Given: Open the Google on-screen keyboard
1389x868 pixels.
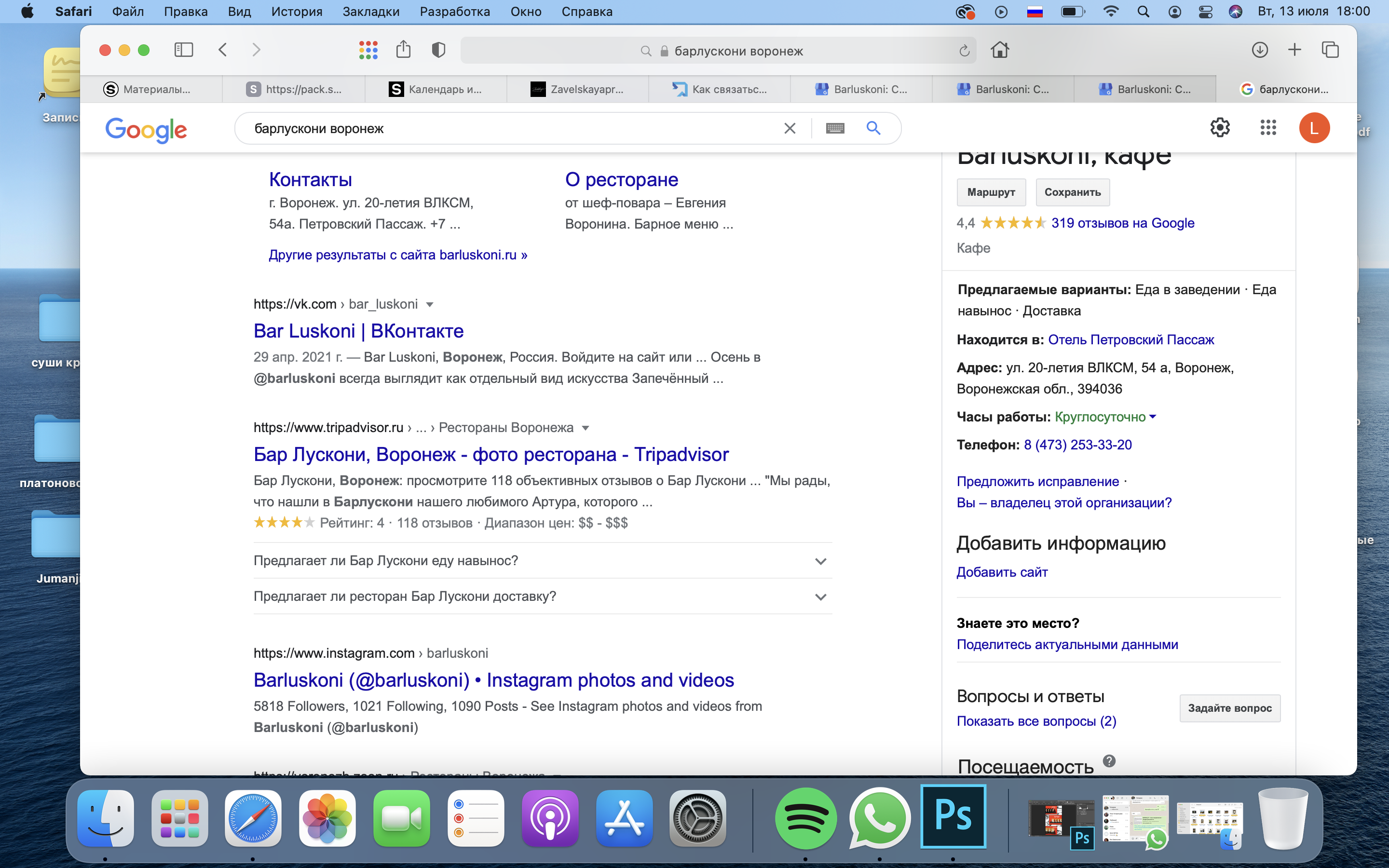Looking at the screenshot, I should coord(835,128).
